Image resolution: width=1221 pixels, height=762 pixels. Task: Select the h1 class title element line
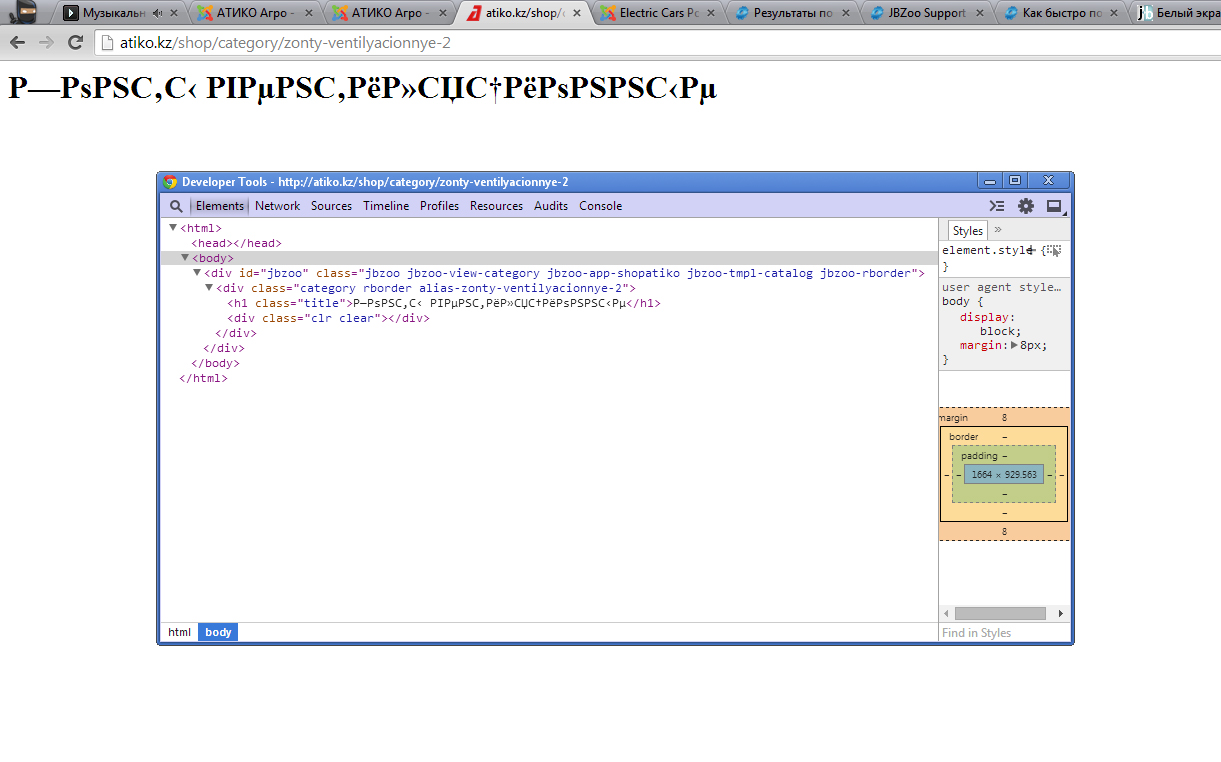443,303
